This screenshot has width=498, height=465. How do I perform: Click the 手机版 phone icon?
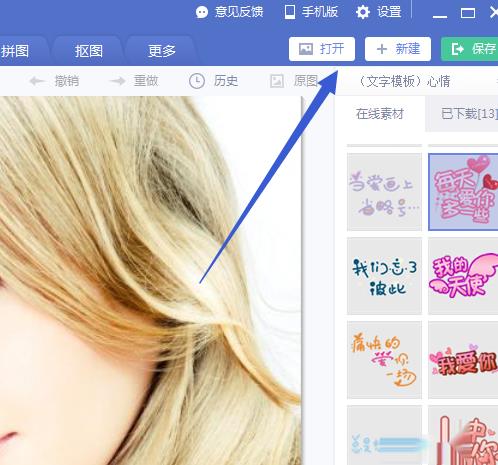tap(290, 12)
